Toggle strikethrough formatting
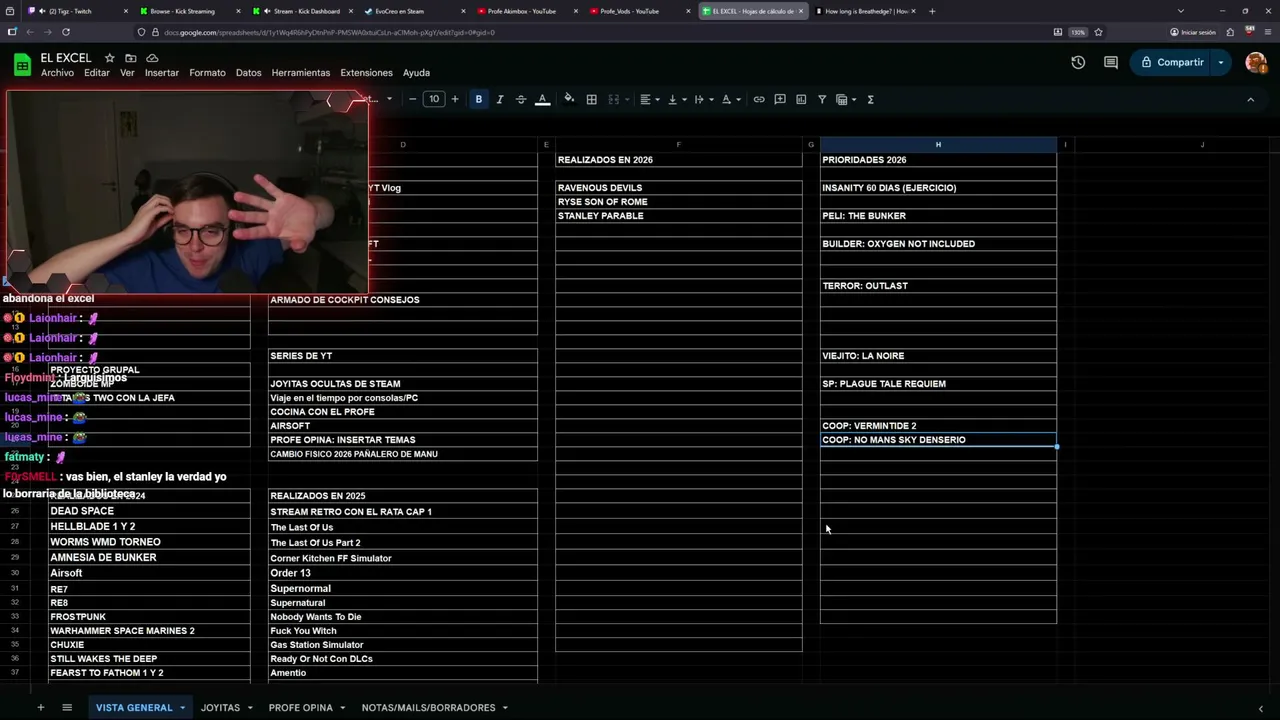This screenshot has height=720, width=1280. (521, 99)
